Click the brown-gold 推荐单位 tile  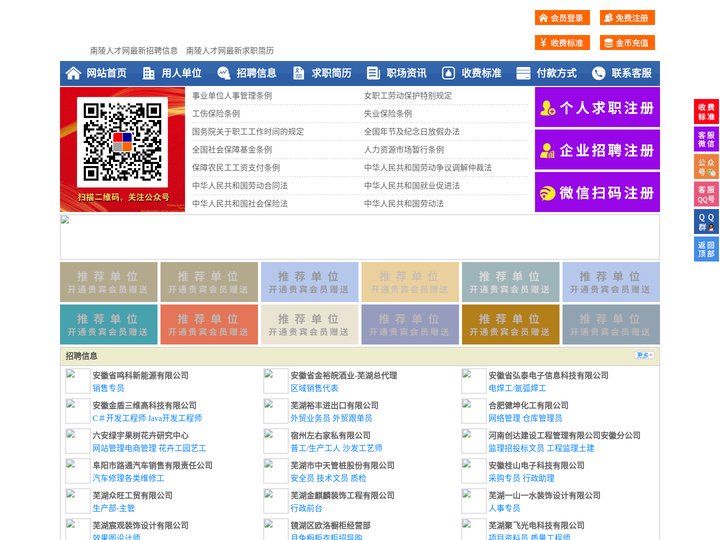pyautogui.click(x=511, y=324)
